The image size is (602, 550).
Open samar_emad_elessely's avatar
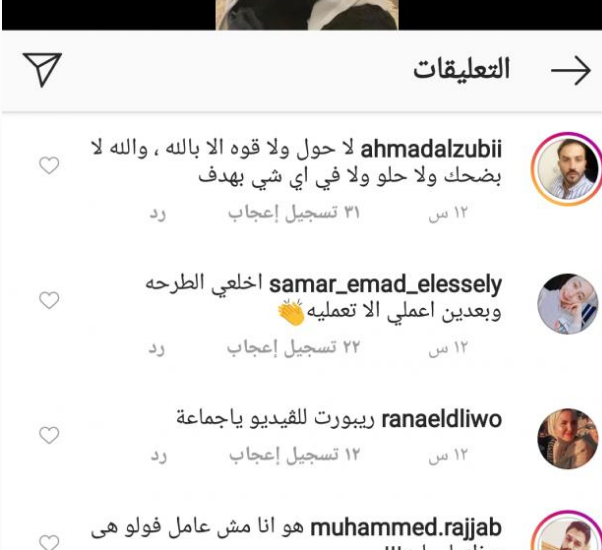point(567,304)
